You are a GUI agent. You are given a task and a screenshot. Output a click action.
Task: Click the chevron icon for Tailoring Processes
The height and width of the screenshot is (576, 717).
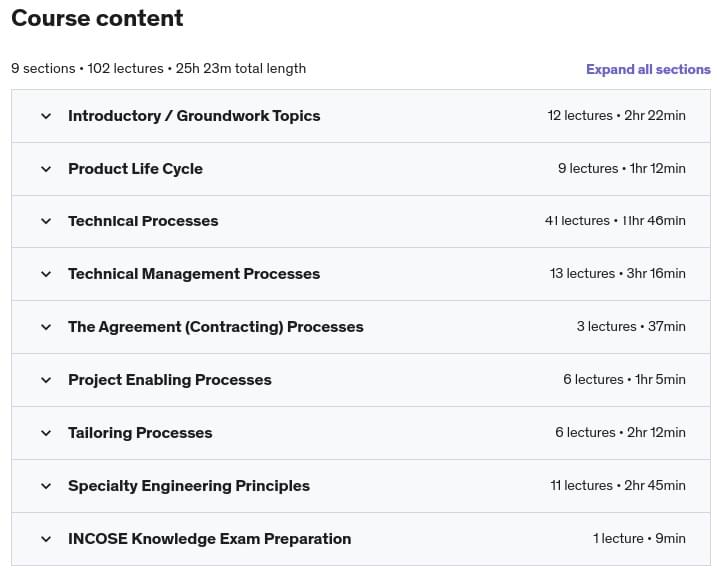click(x=45, y=433)
